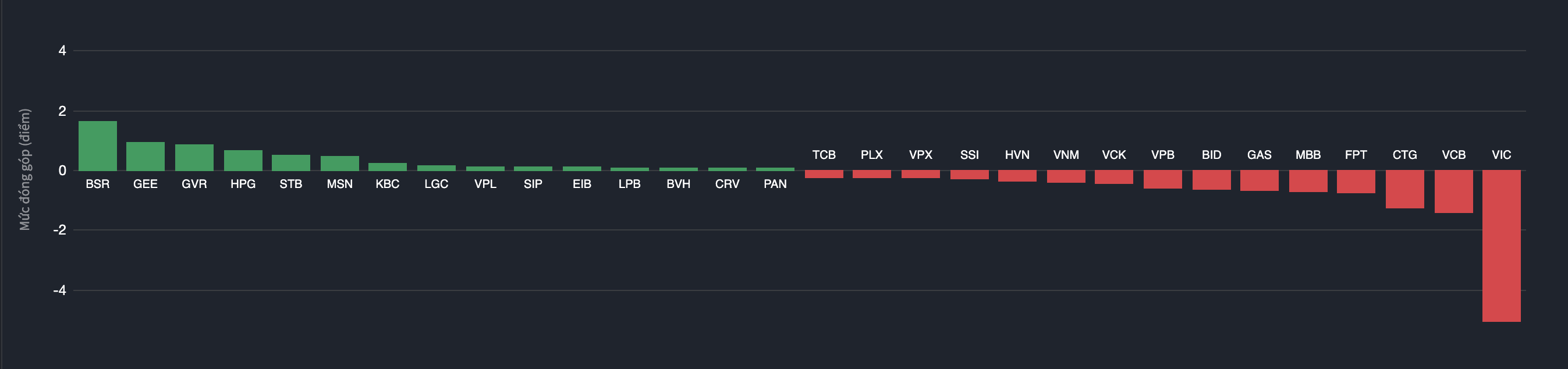The height and width of the screenshot is (369, 1568).
Task: Click the PAN ticker label
Action: click(x=775, y=184)
